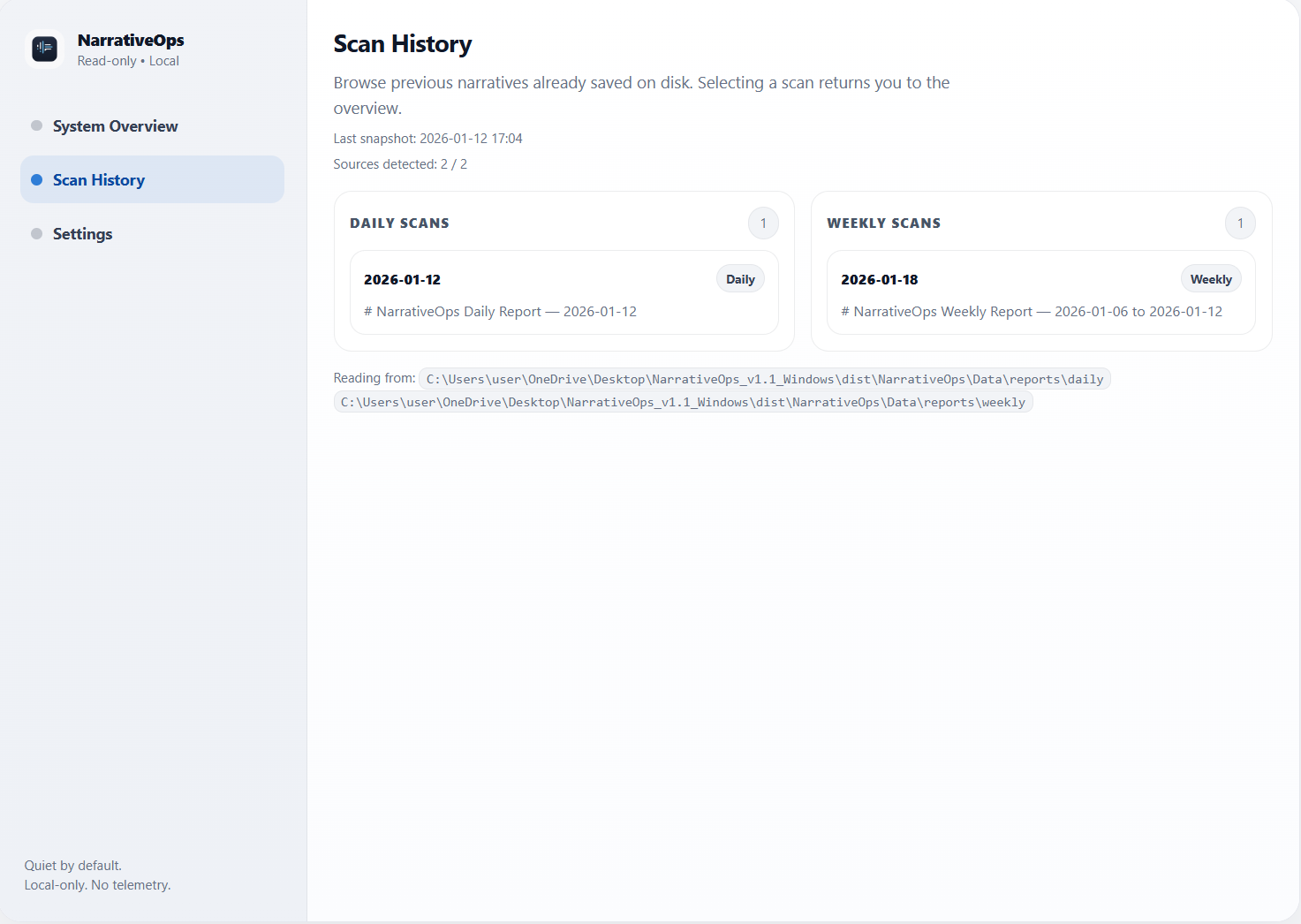This screenshot has width=1301, height=924.
Task: Select the NarrativeOps Daily Report title line
Action: coord(500,312)
